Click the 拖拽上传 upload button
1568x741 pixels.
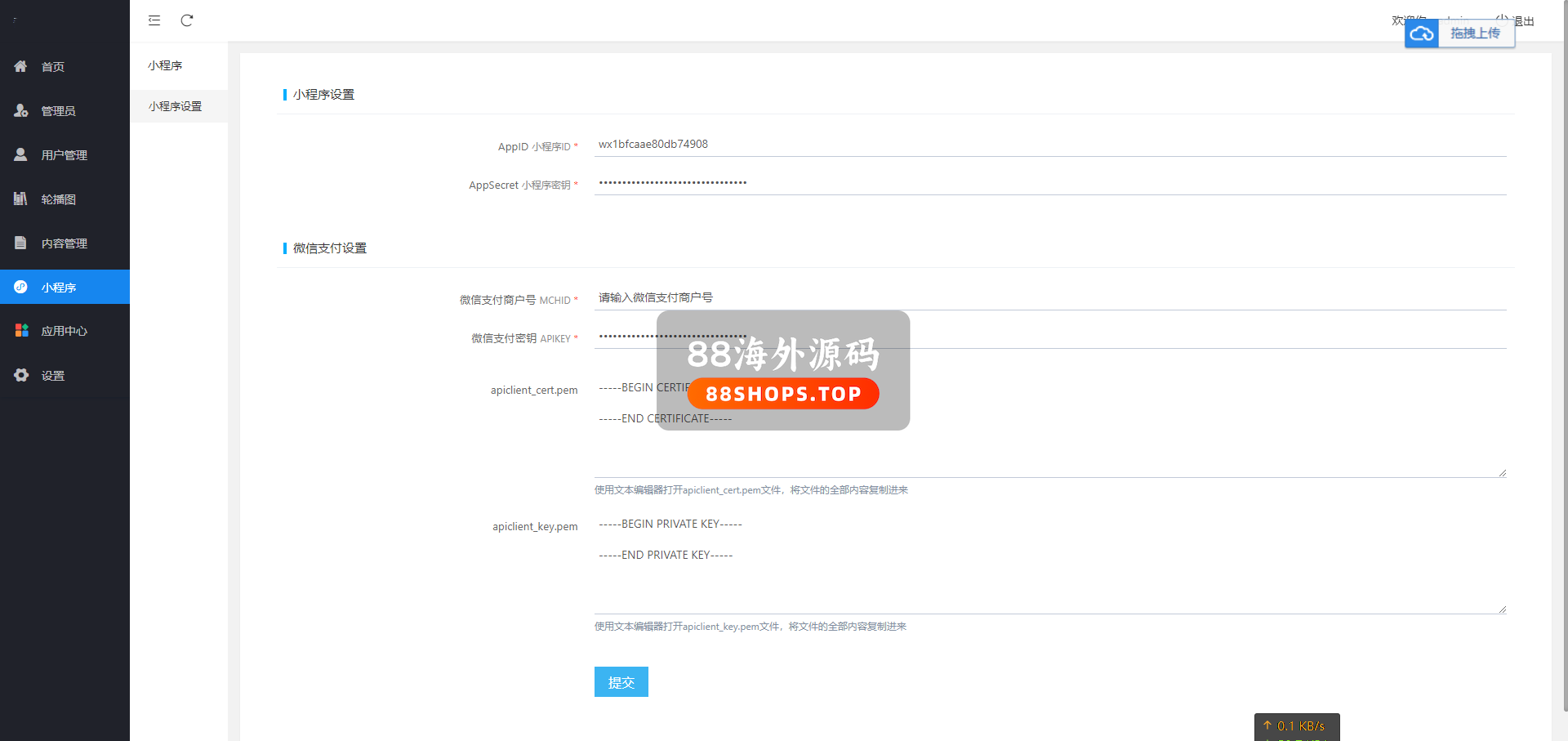[x=1475, y=33]
